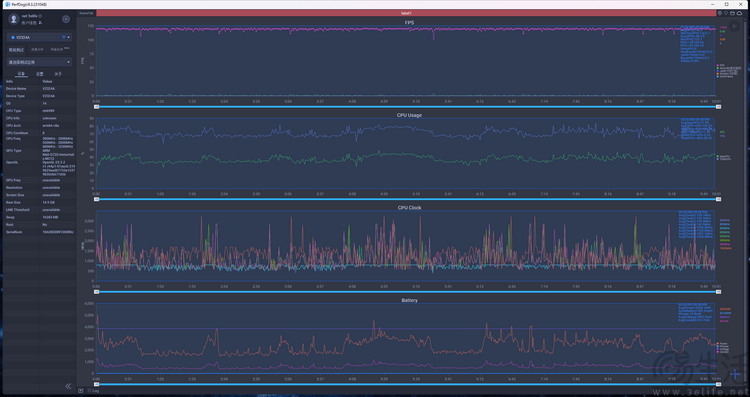Click the round play button to start recording
The width and height of the screenshot is (750, 397).
click(734, 27)
